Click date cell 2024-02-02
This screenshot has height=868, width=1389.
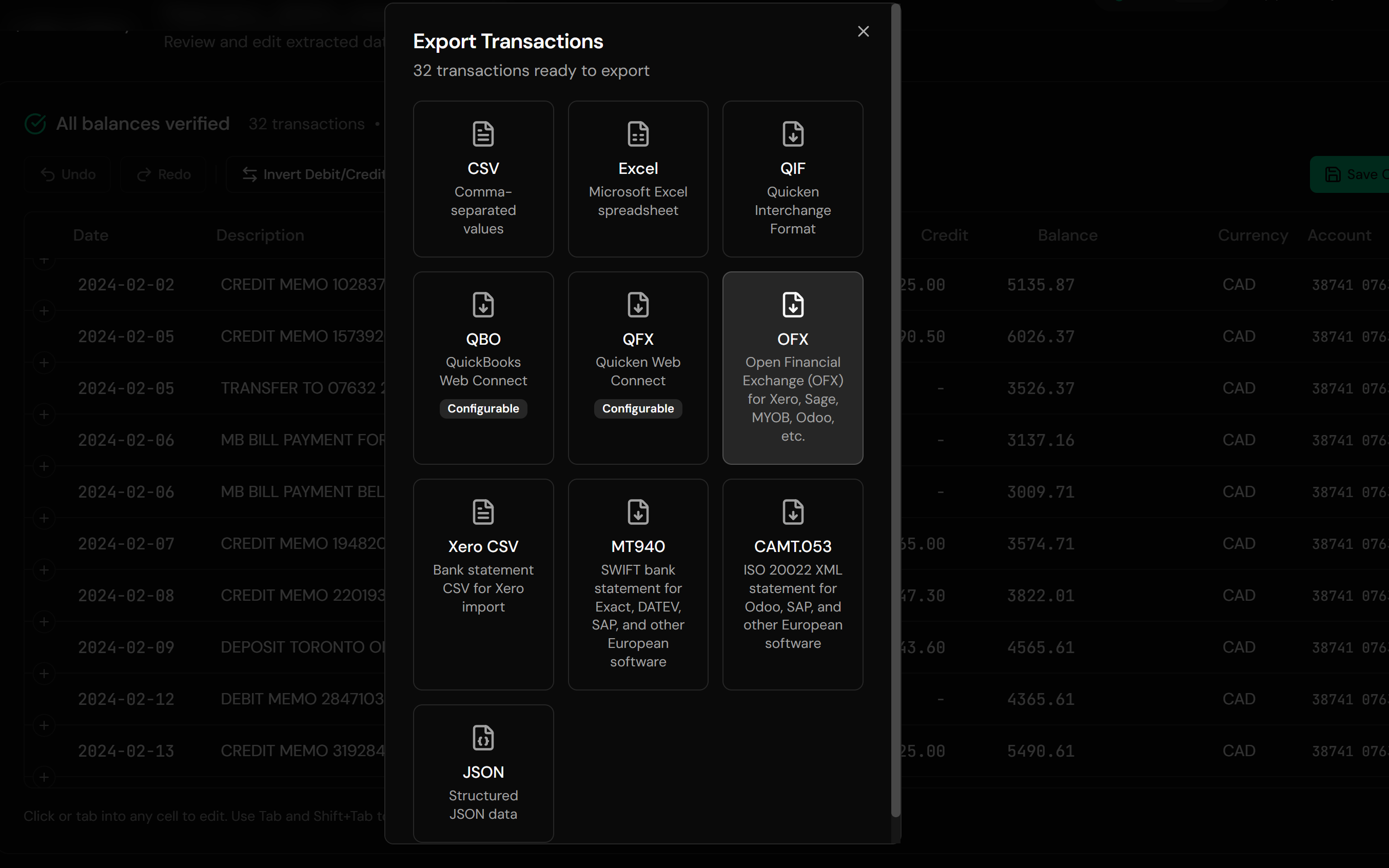click(126, 285)
